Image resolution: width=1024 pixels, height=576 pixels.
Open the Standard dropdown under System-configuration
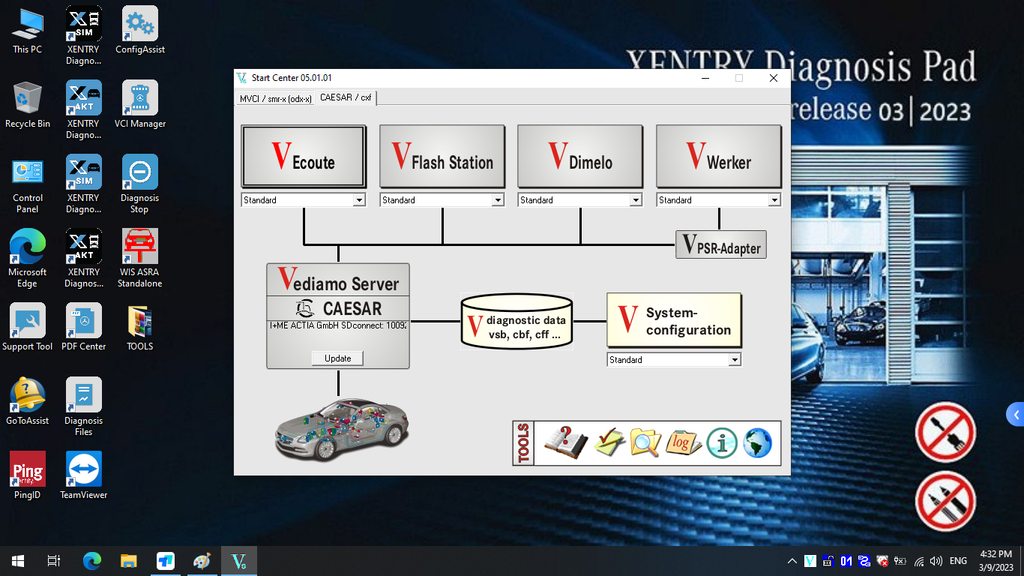[x=734, y=360]
